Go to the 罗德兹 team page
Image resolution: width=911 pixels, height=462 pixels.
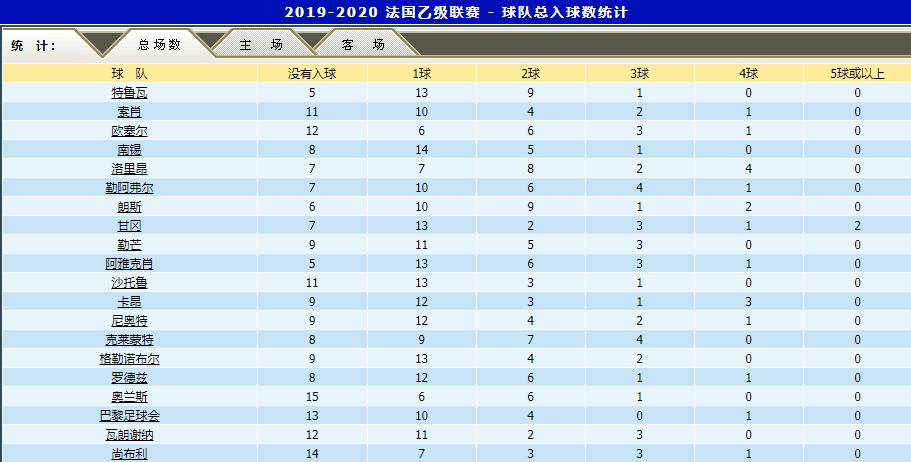[x=129, y=378]
